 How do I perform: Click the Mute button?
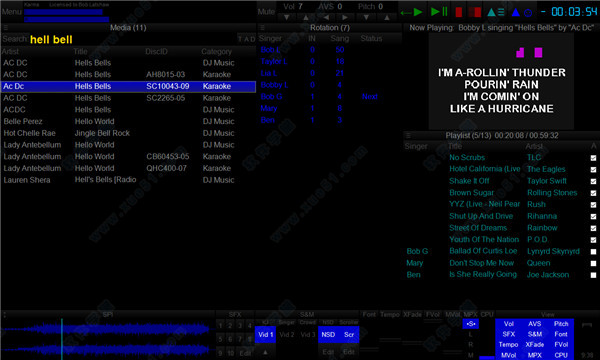pos(266,12)
